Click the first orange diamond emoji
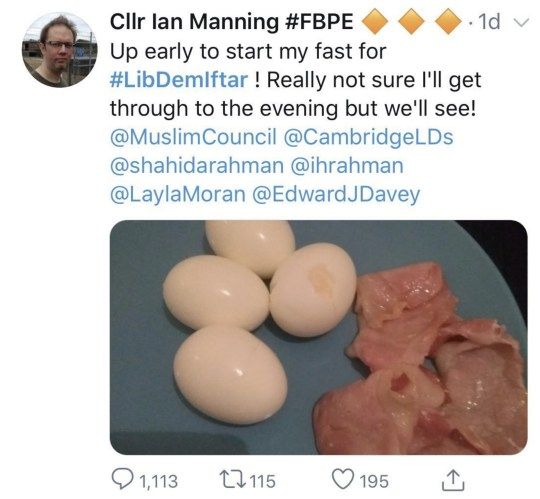Viewport: 540px width, 499px height. click(x=375, y=22)
